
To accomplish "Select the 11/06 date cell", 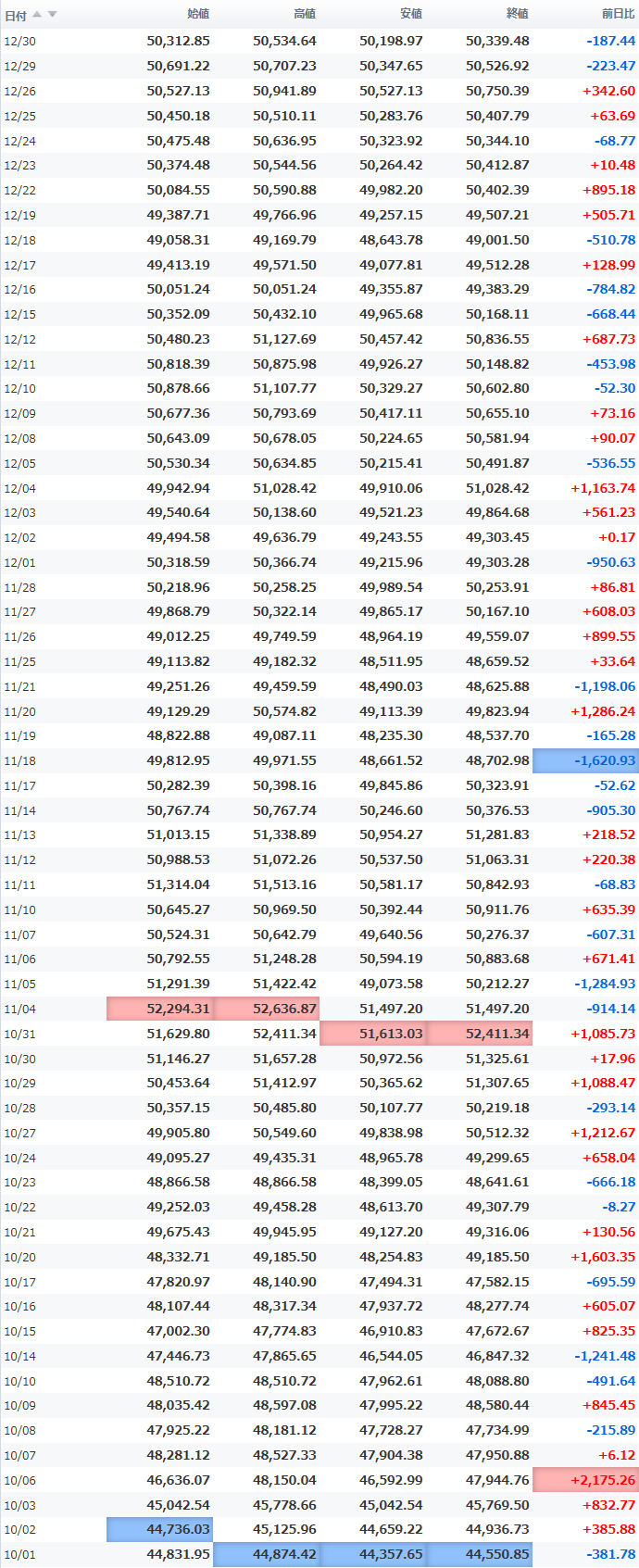I will click(x=20, y=960).
